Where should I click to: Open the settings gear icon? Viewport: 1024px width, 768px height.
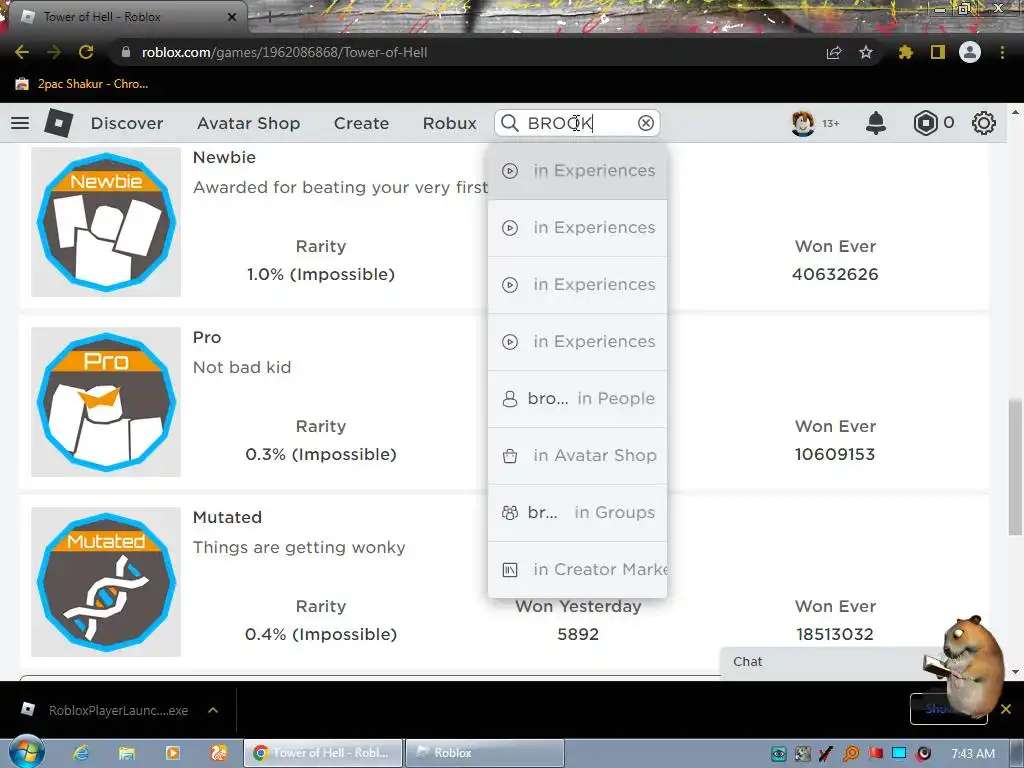[x=984, y=123]
